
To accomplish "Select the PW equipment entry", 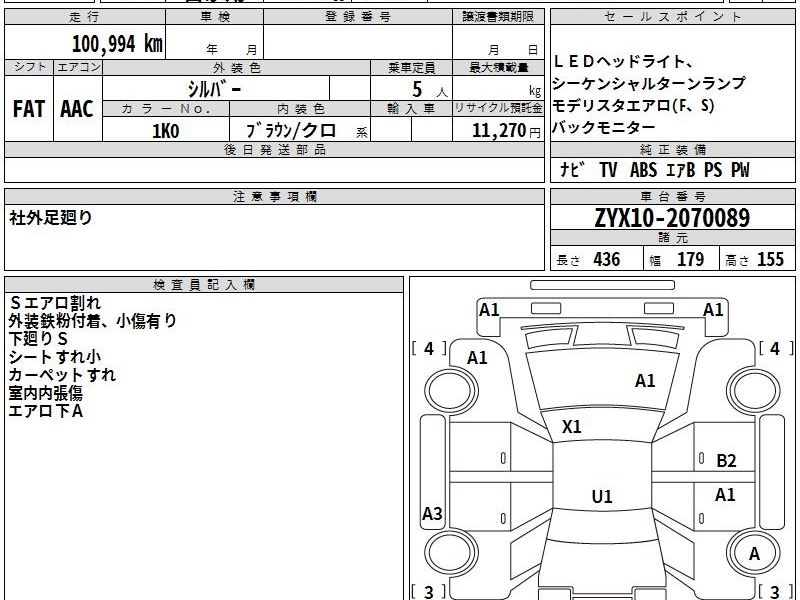I will (x=740, y=170).
